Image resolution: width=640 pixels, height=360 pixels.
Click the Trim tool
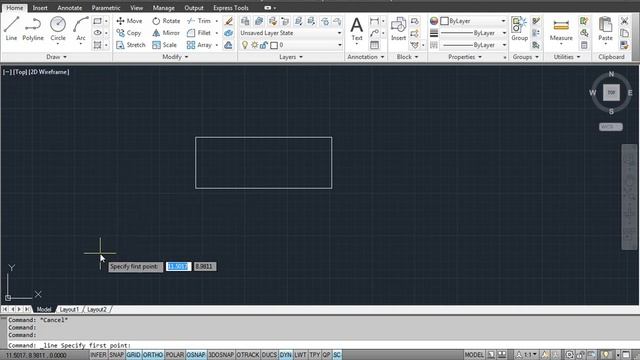pos(199,21)
